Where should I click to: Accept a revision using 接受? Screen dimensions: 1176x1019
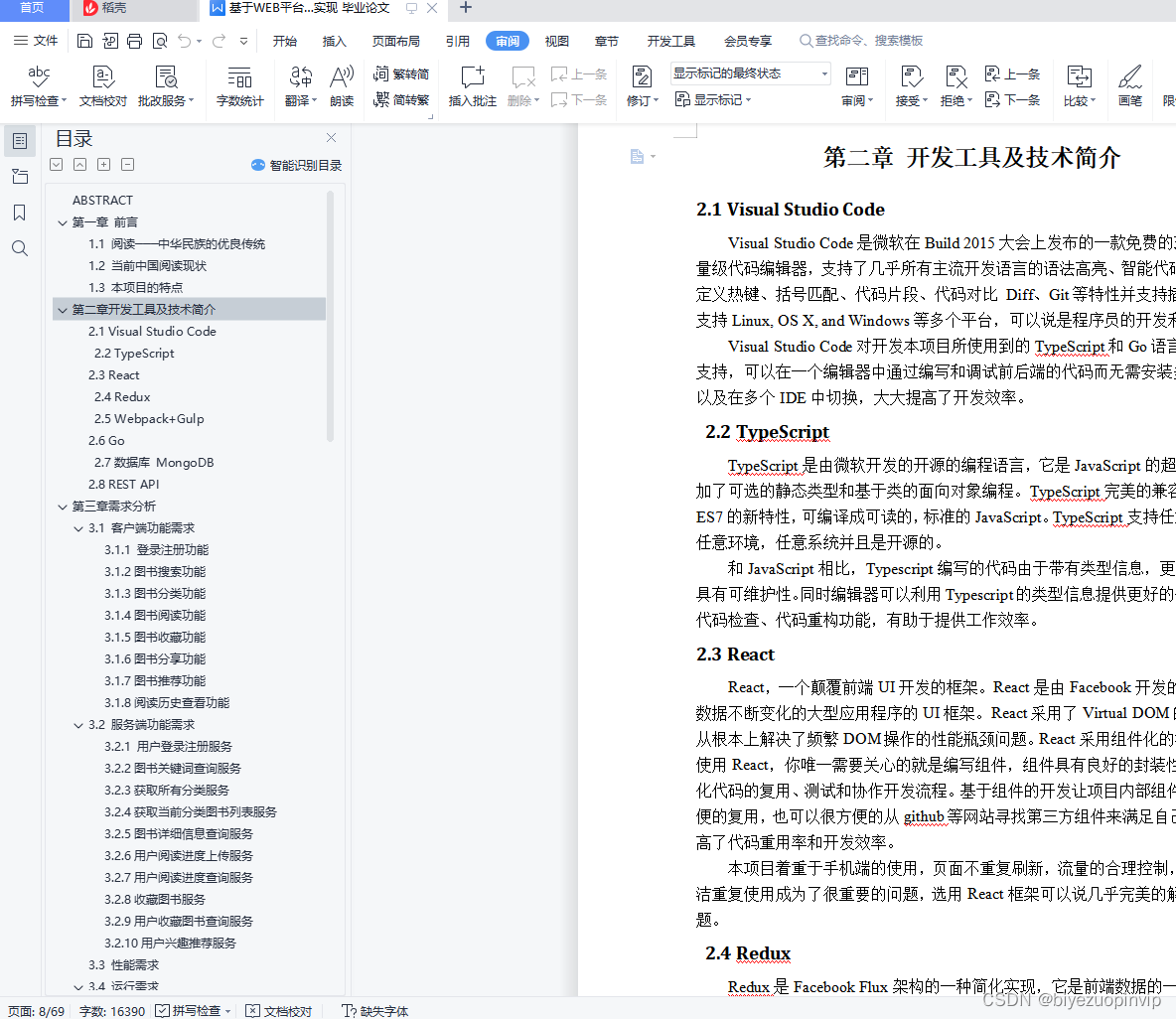(910, 86)
